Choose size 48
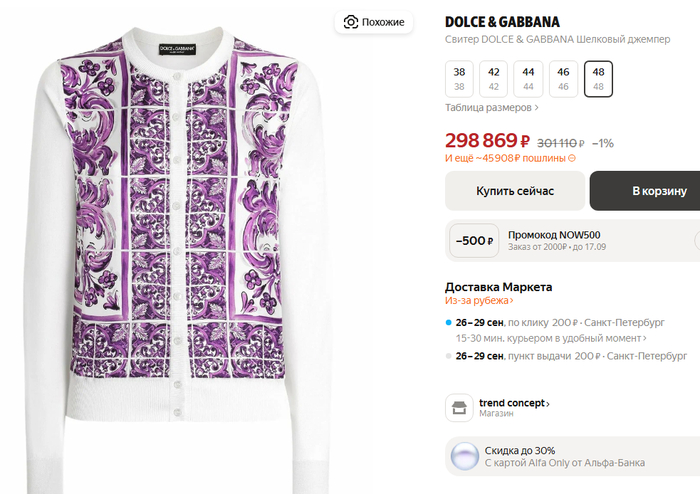Screen dimensions: 700x494 [x=598, y=79]
